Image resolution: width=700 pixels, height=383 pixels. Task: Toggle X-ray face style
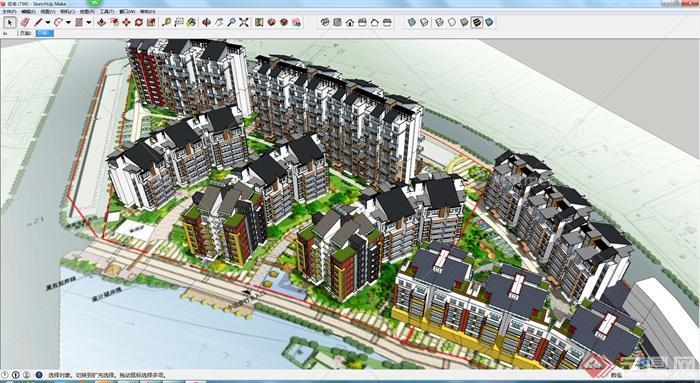tap(412, 22)
